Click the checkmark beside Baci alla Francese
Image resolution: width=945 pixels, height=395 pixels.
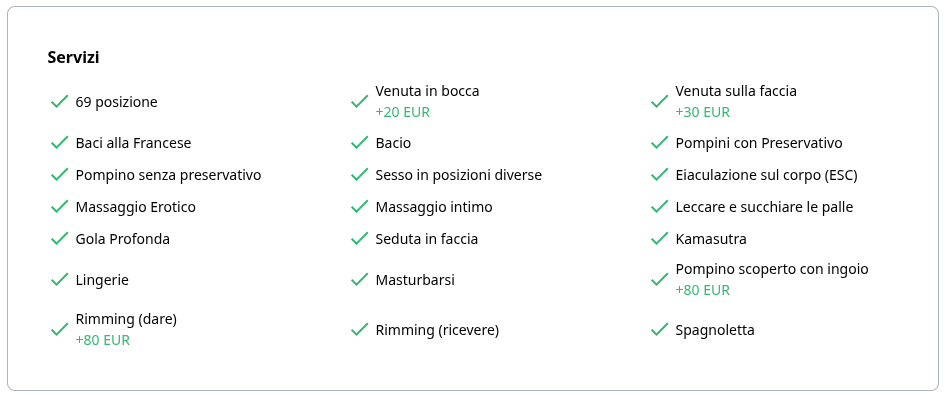(x=59, y=143)
